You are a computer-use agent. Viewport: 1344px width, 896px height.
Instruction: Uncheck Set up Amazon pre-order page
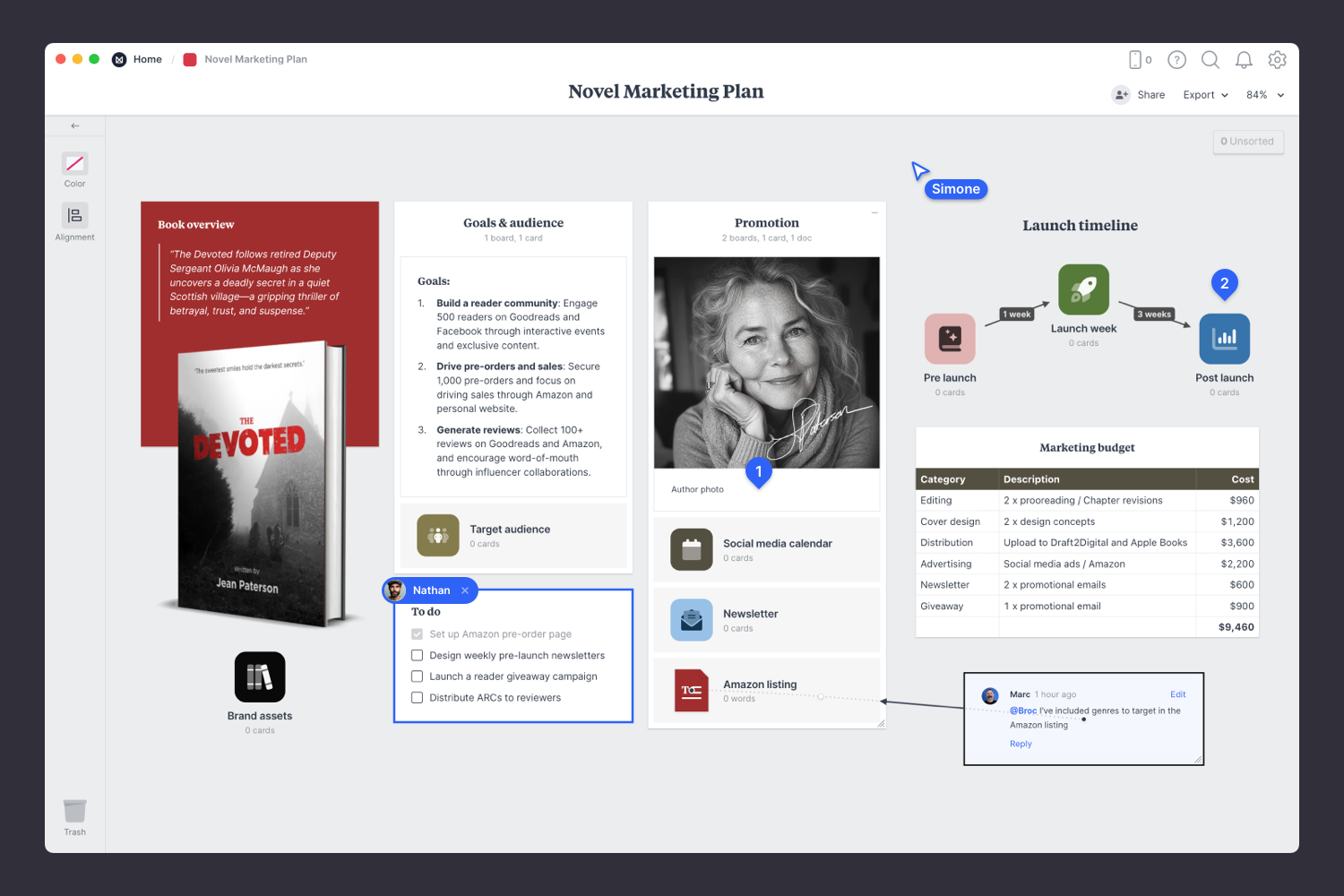[418, 634]
